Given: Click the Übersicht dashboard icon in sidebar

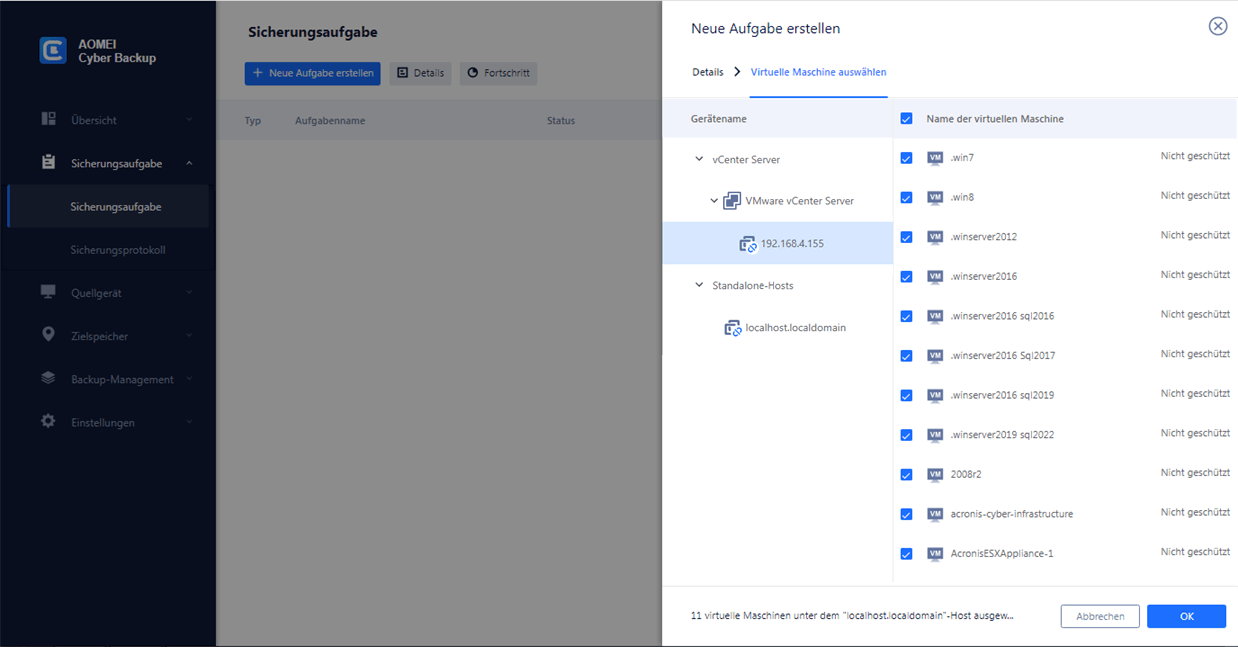Looking at the screenshot, I should point(48,119).
